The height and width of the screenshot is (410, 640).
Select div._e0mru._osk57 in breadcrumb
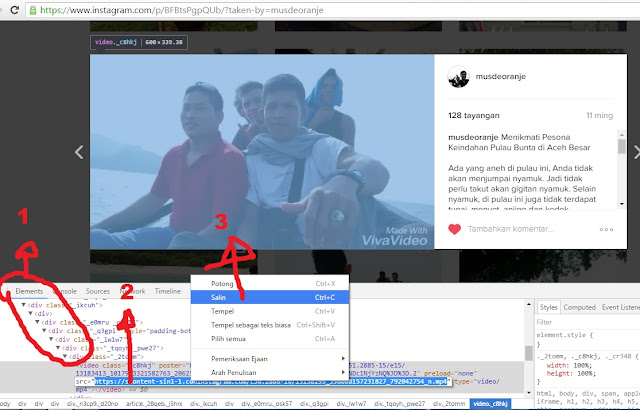click(267, 403)
